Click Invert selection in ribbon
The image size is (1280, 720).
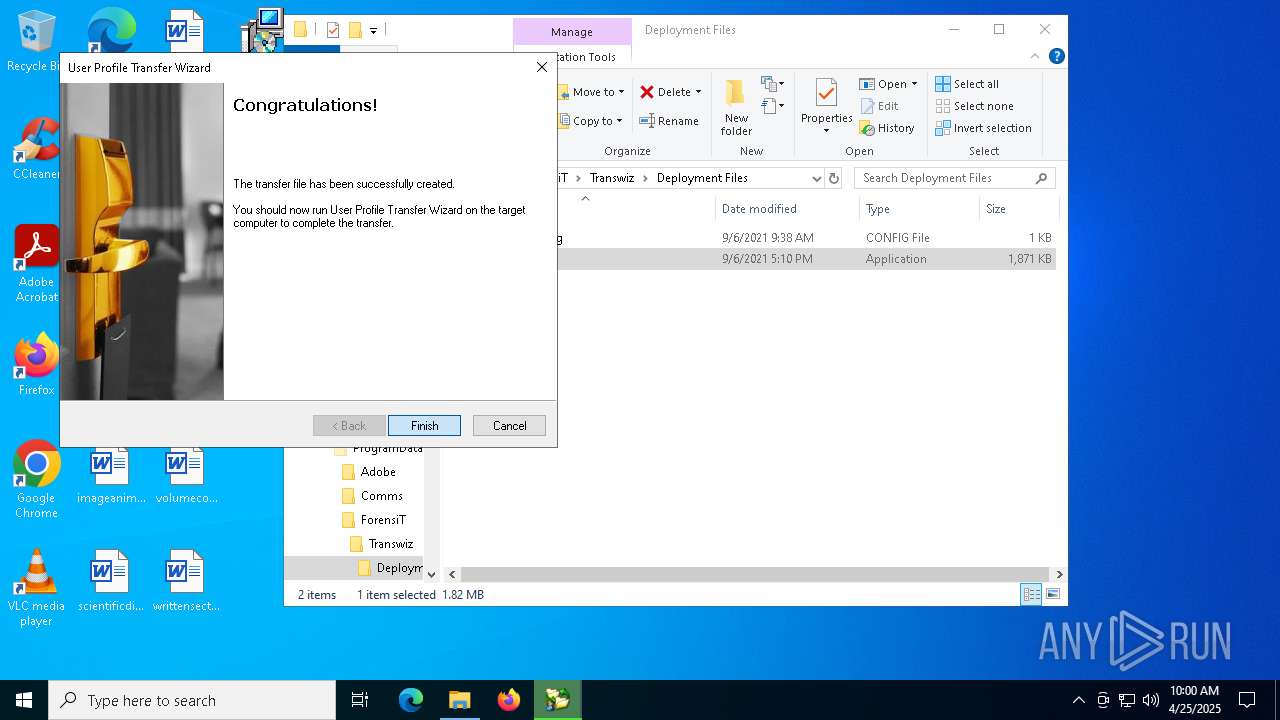pyautogui.click(x=983, y=128)
